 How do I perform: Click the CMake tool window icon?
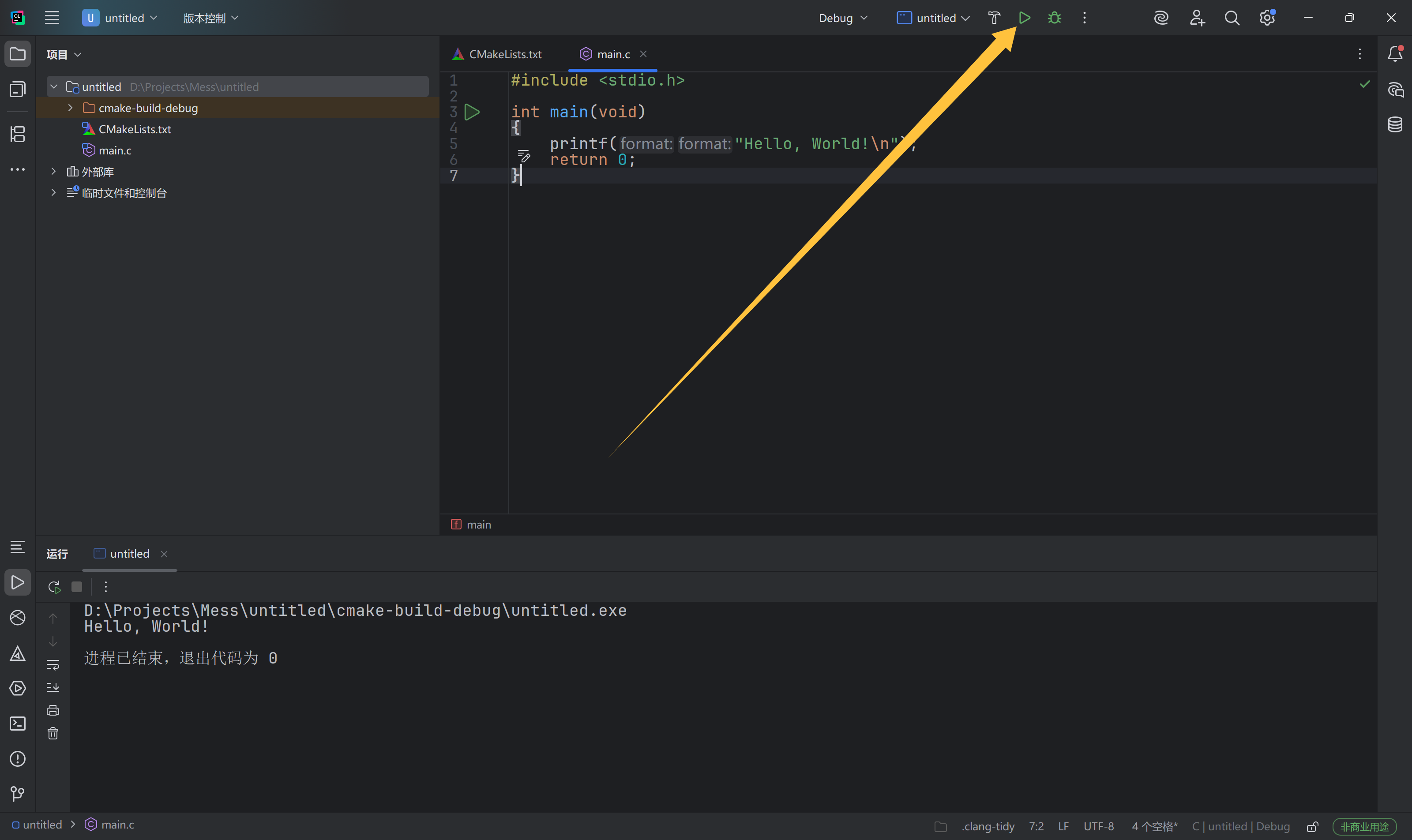[x=18, y=654]
